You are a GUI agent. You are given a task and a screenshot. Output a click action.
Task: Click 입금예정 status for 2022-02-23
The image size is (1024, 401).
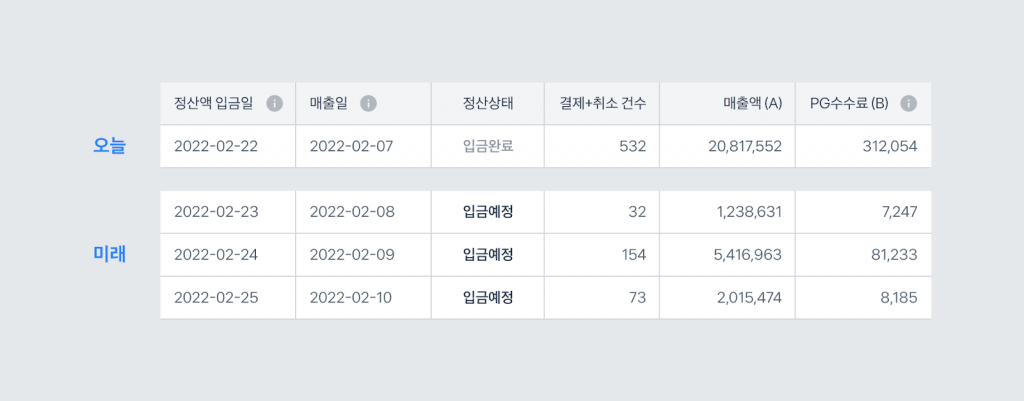[488, 212]
